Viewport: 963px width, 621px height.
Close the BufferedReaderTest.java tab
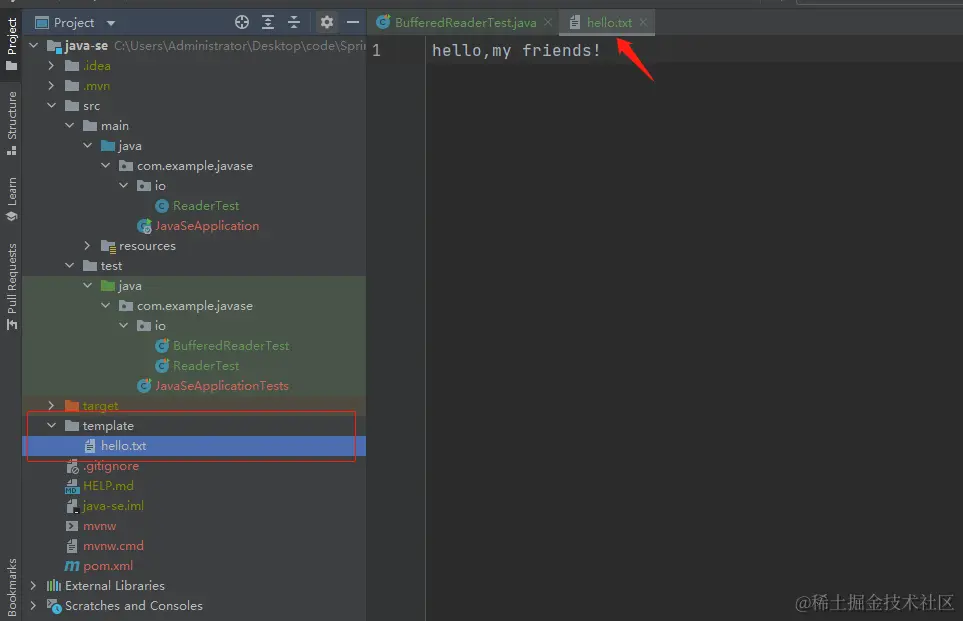click(548, 22)
